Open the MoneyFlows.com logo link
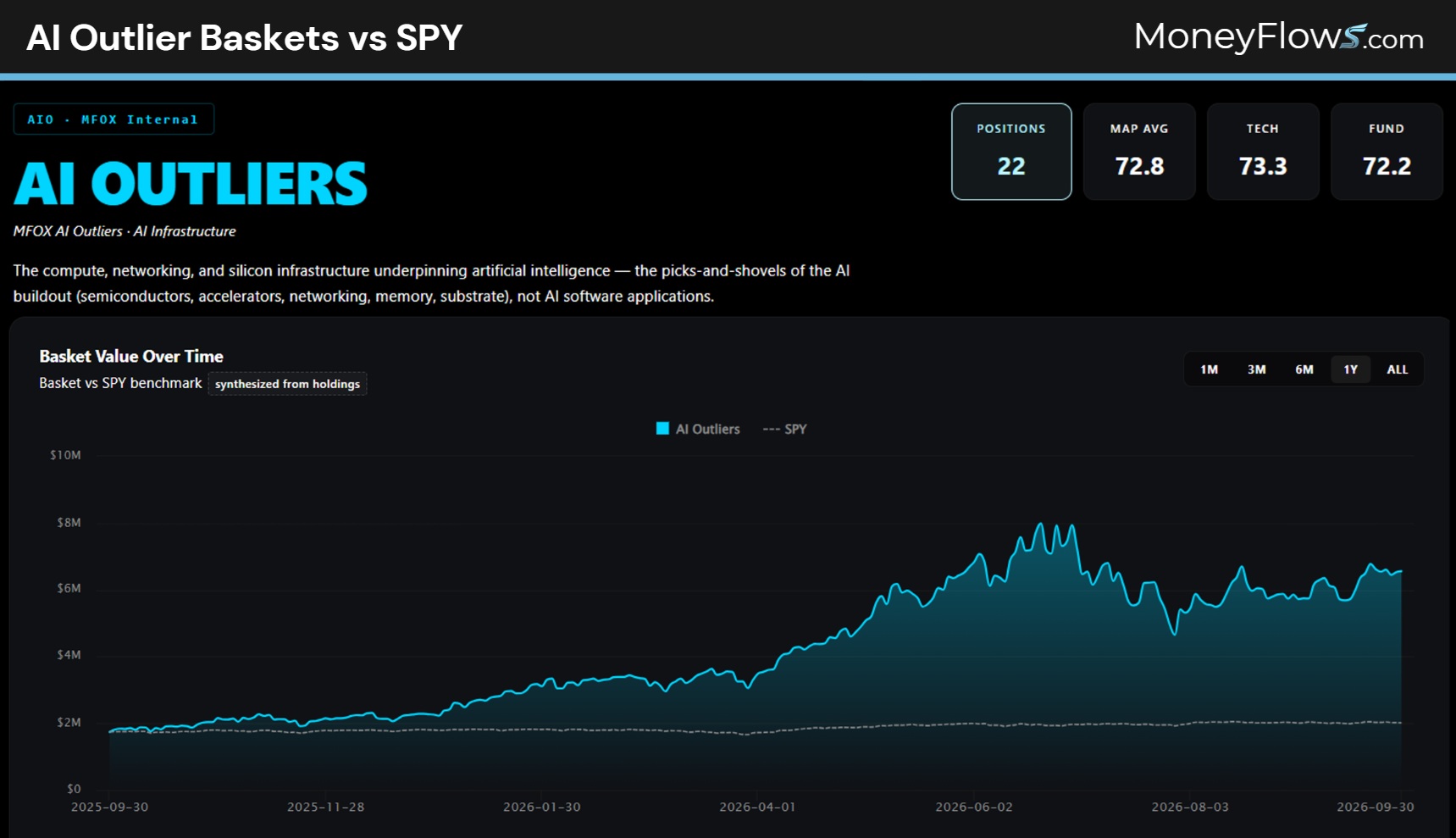This screenshot has width=1456, height=838. (x=1279, y=37)
